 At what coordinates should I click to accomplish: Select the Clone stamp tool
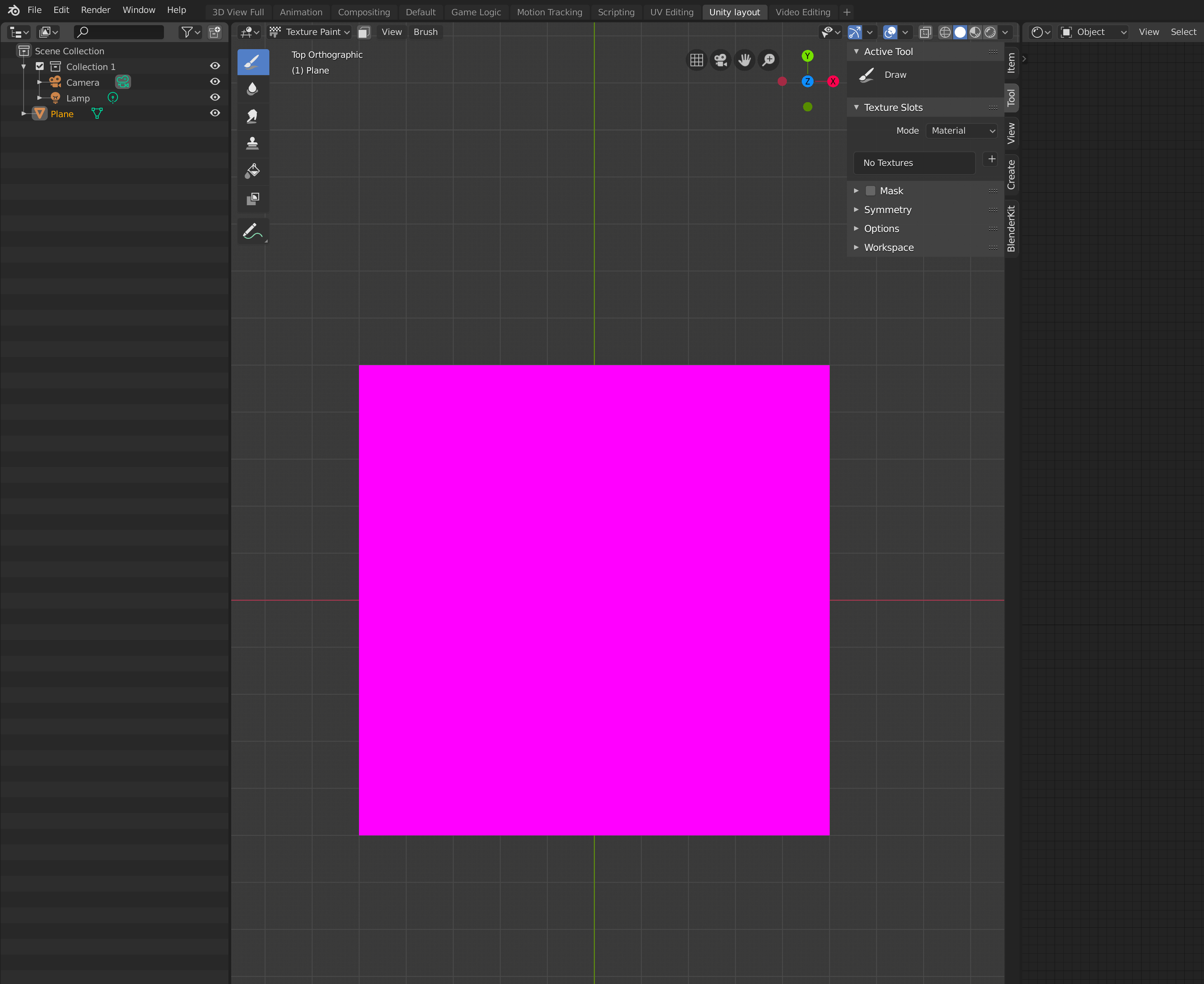tap(253, 143)
